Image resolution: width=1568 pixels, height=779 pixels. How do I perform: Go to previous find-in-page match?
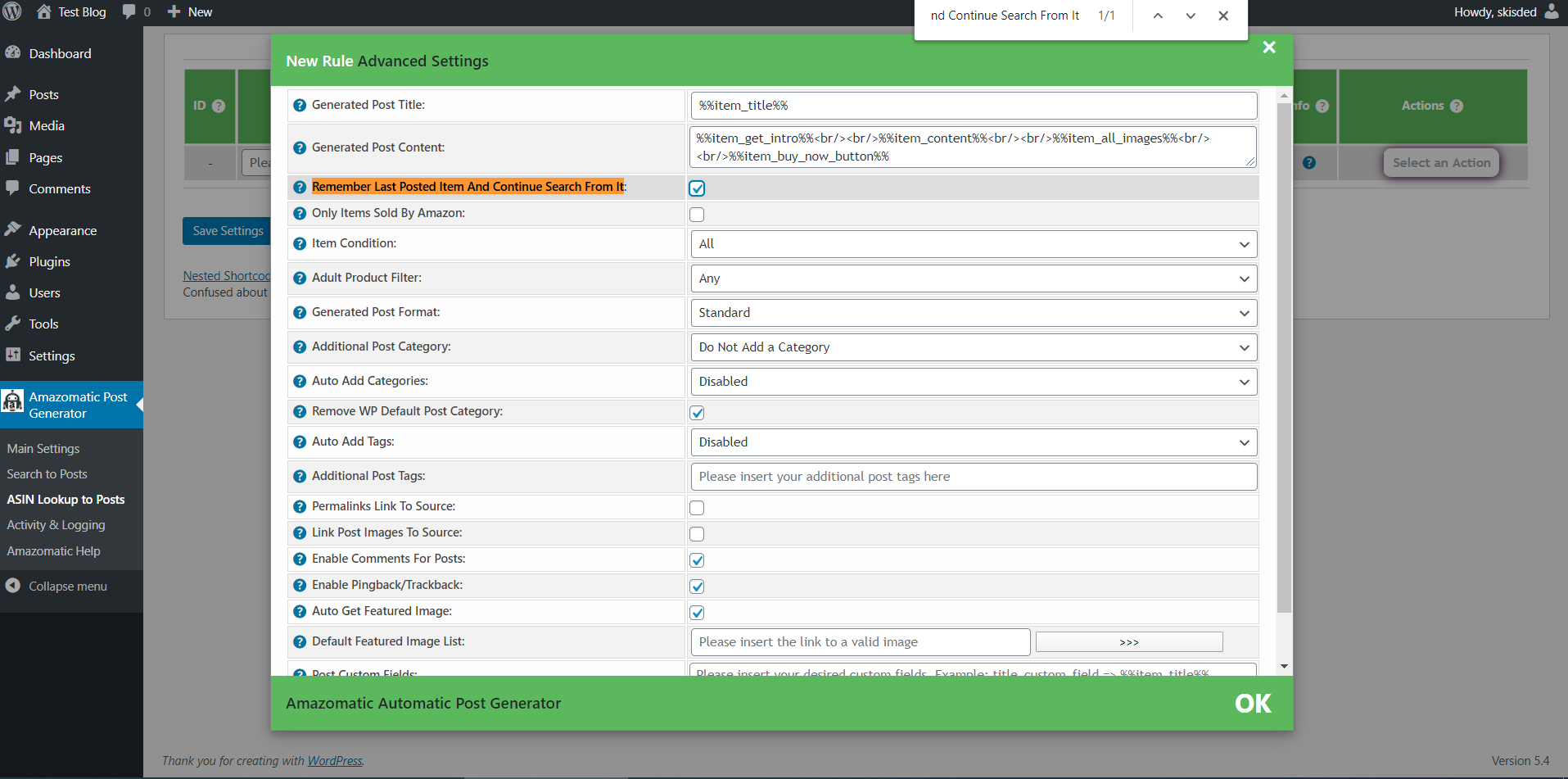[1158, 16]
